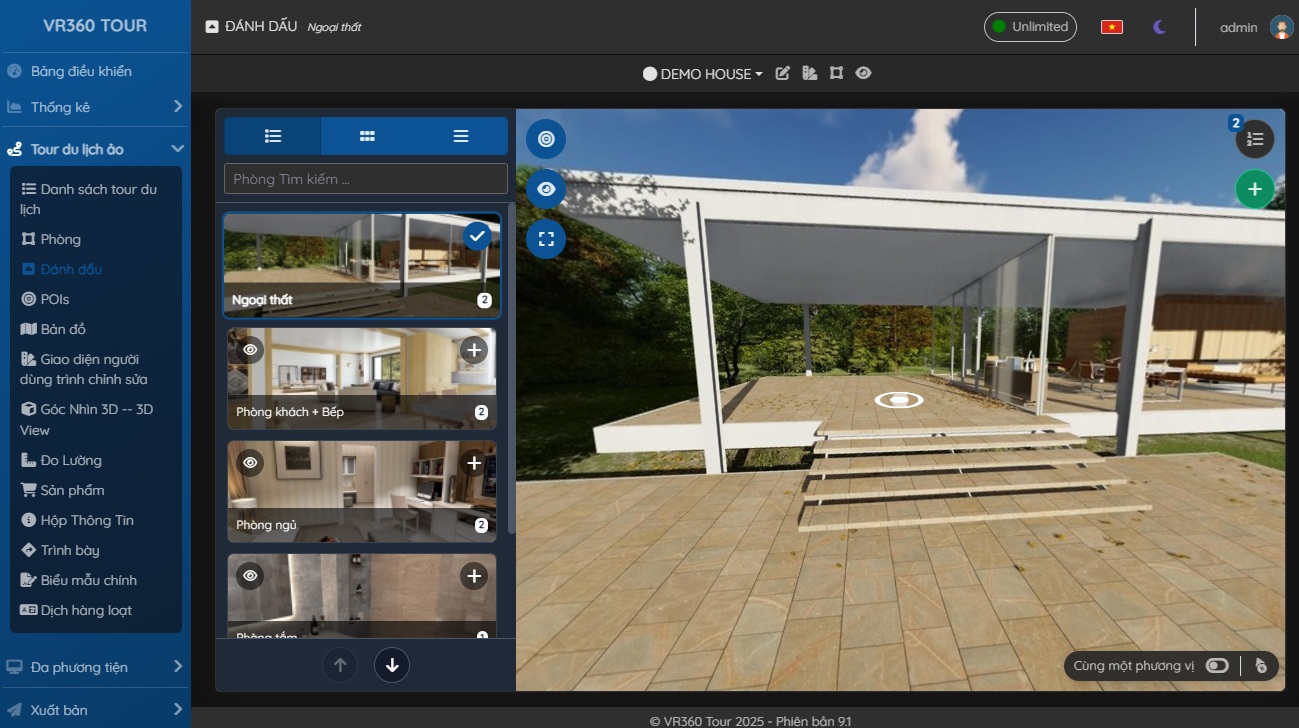Screen dimensions: 1299x728
Task: Toggle the "Cùng một phương vị" switch
Action: [x=1216, y=666]
